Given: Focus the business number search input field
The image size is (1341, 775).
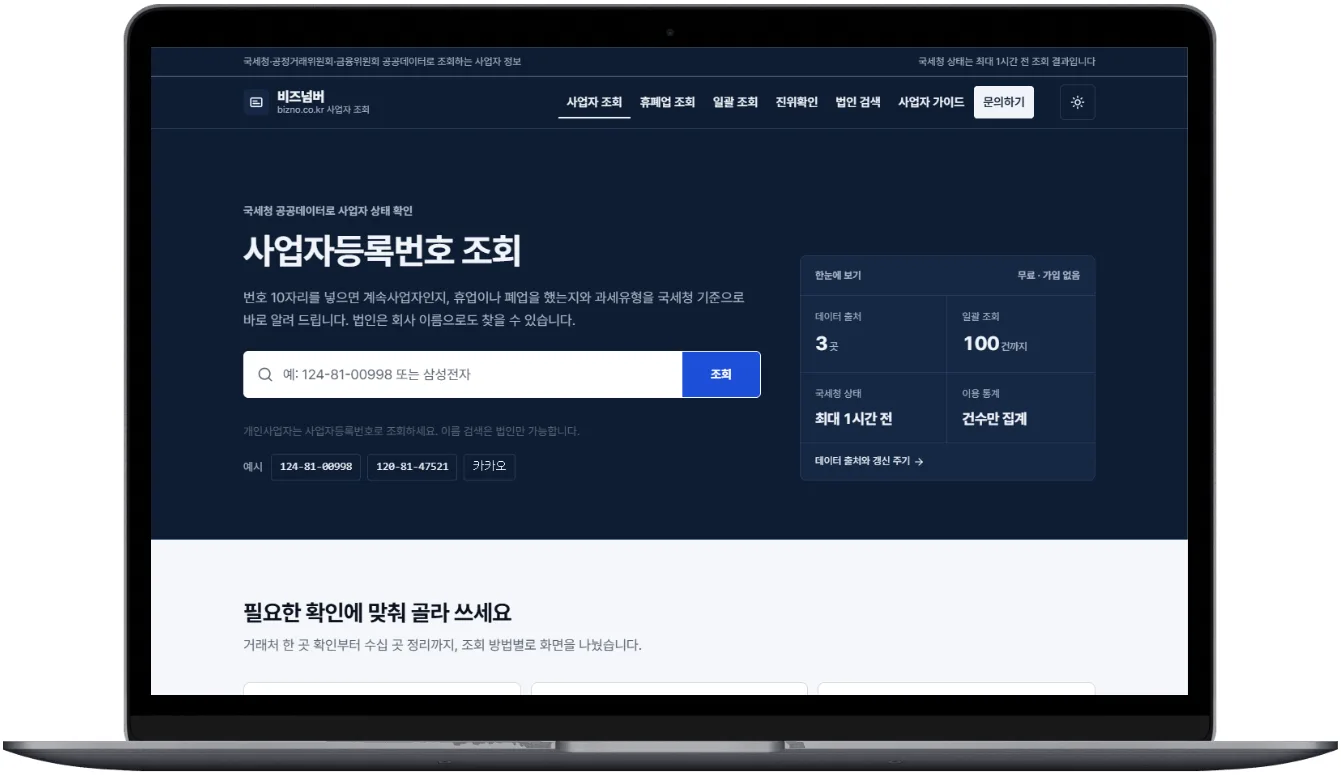Looking at the screenshot, I should coord(463,375).
